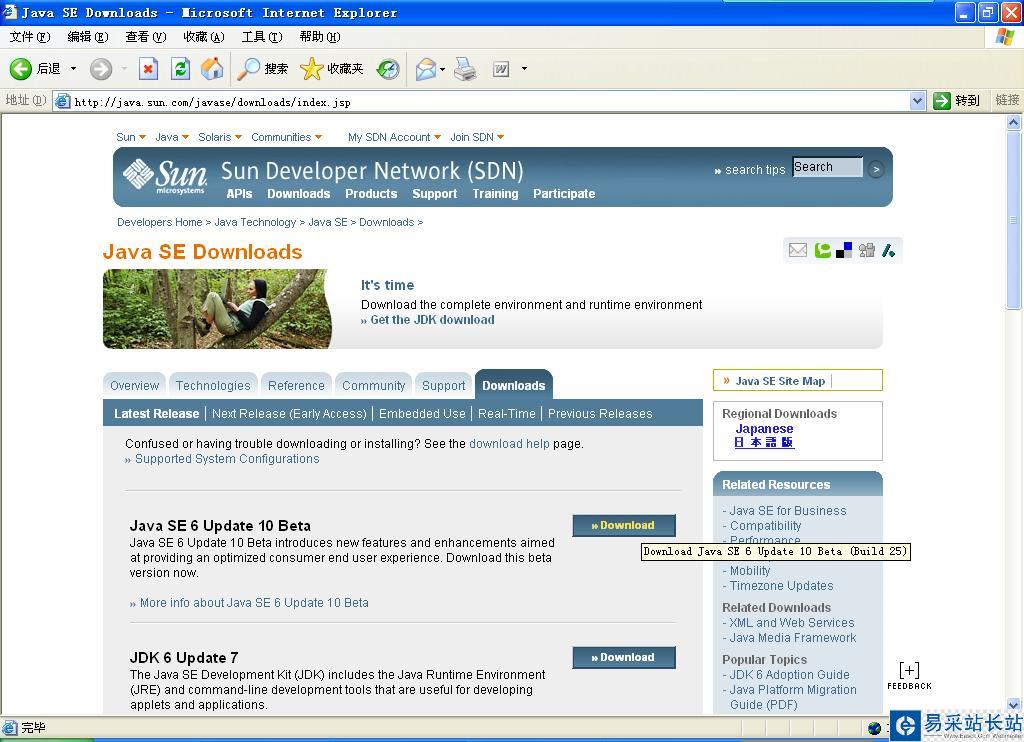Open the Japanese regional downloads link
This screenshot has width=1024, height=742.
764,428
